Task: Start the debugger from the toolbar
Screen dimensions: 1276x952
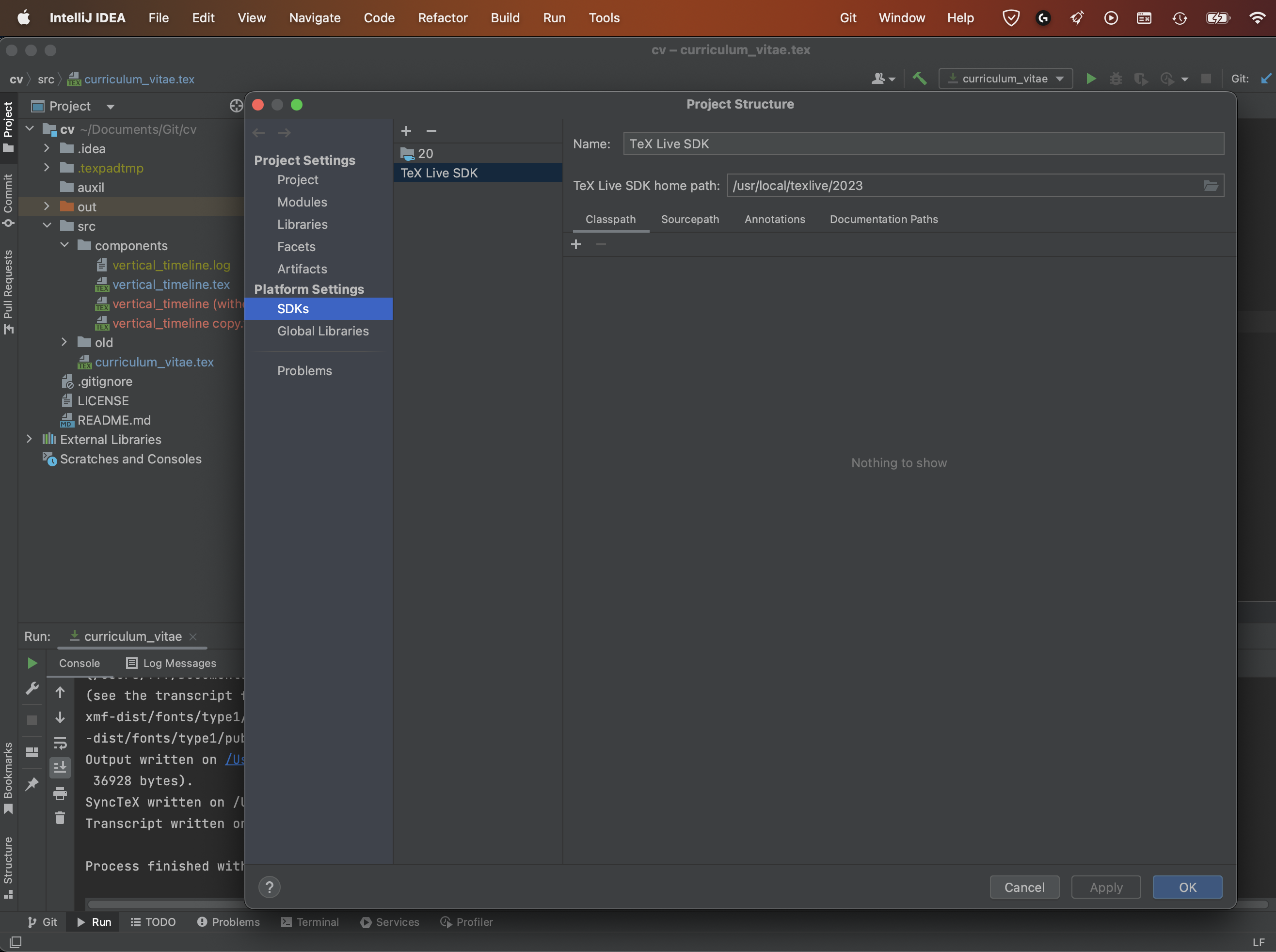Action: [x=1115, y=79]
